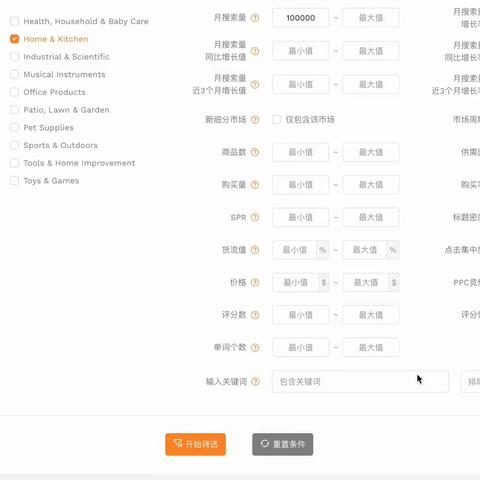Focus 评分数 minimum field
480x480 pixels.
point(300,315)
